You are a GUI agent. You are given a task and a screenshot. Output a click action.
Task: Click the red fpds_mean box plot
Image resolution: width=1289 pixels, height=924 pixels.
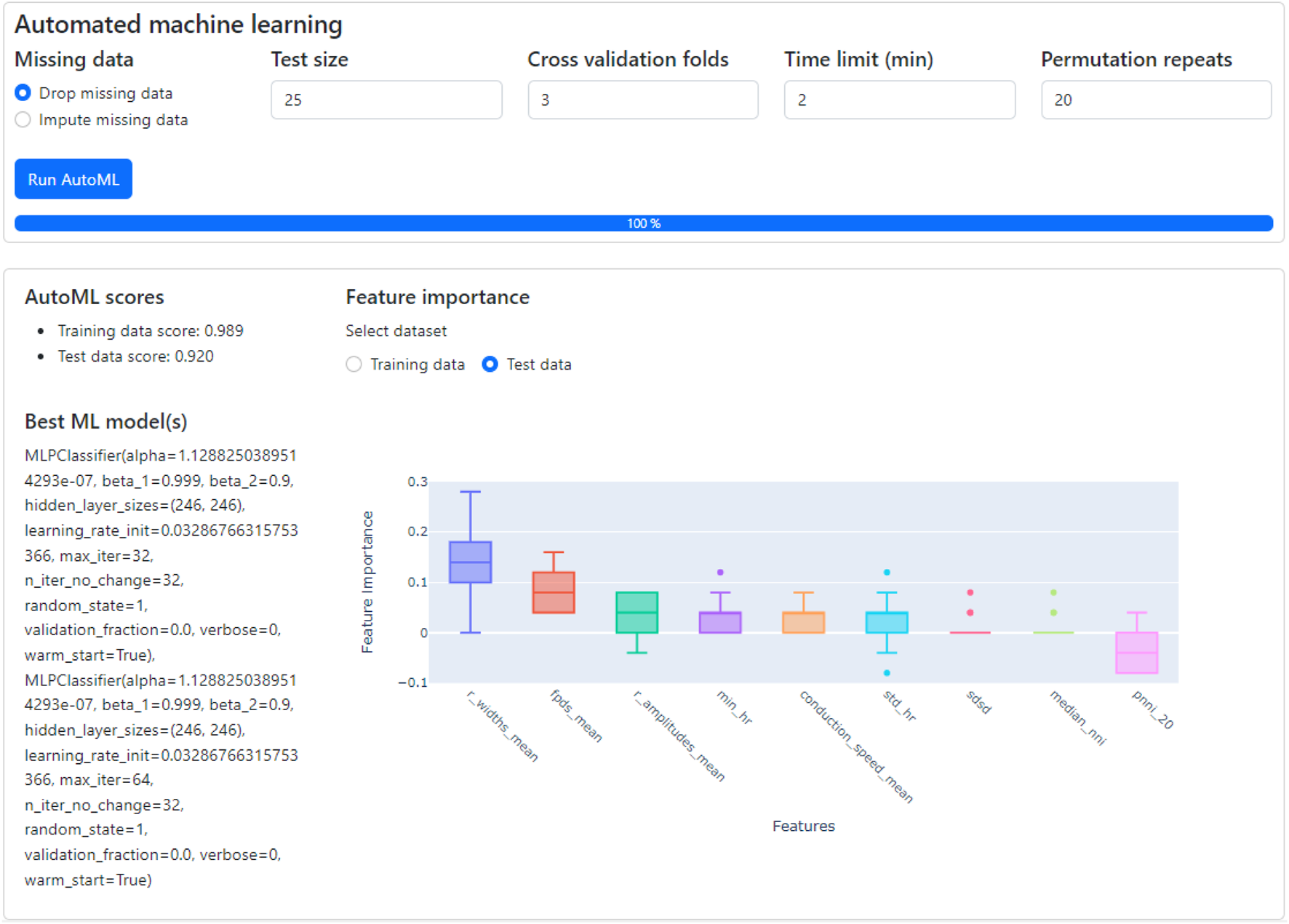(554, 592)
